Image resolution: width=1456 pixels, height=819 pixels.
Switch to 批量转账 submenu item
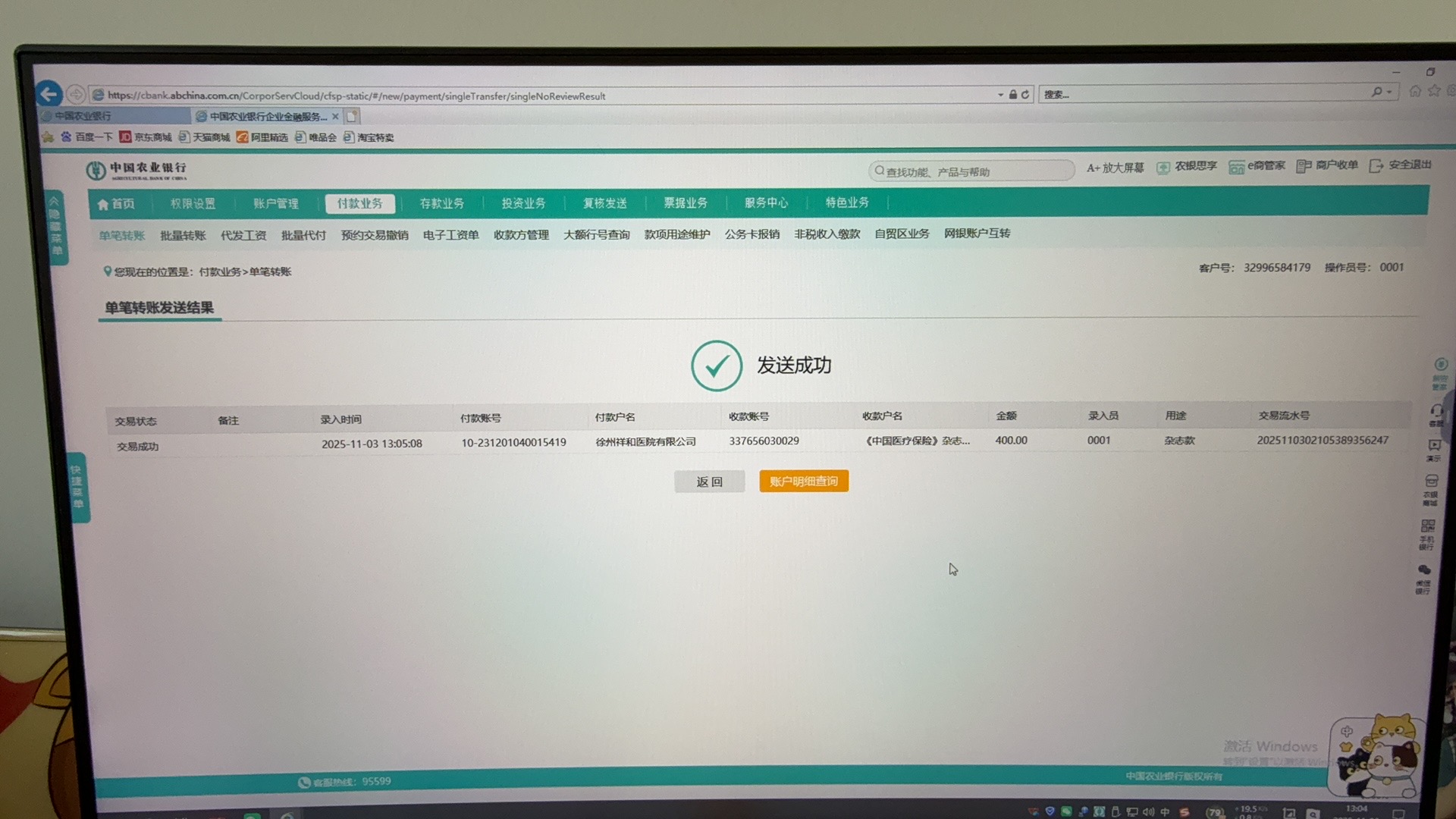tap(183, 236)
